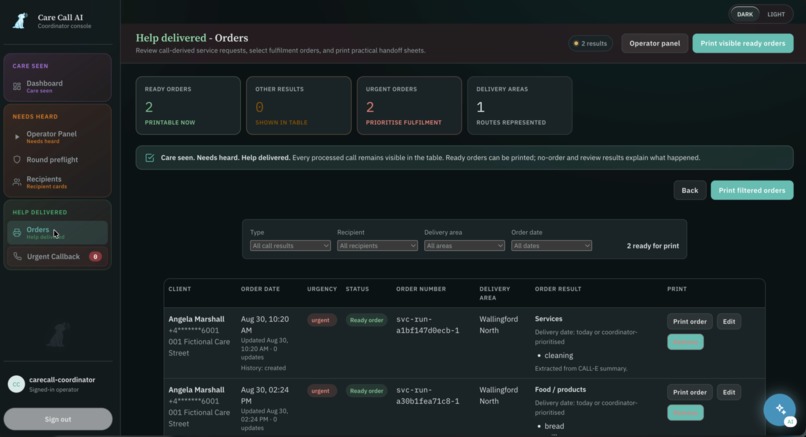Viewport: 806px width, 437px height.
Task: Click Print filtered orders
Action: pyautogui.click(x=752, y=190)
